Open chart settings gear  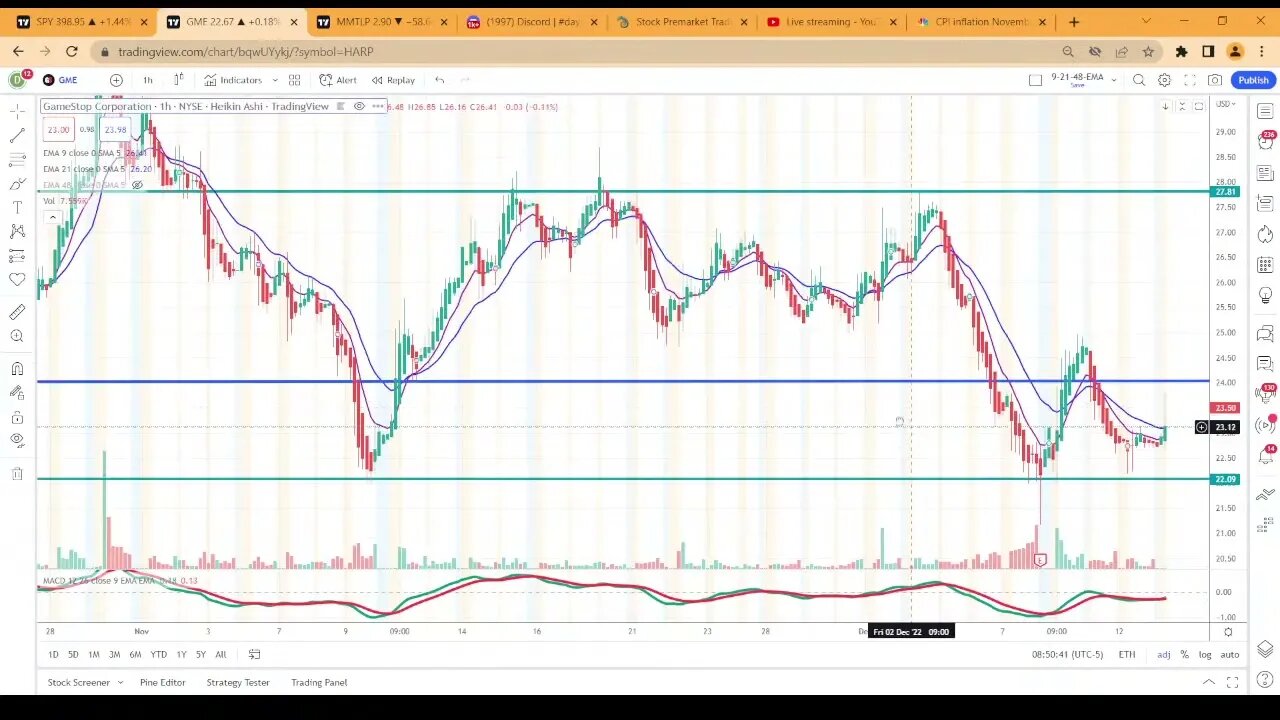point(1164,80)
